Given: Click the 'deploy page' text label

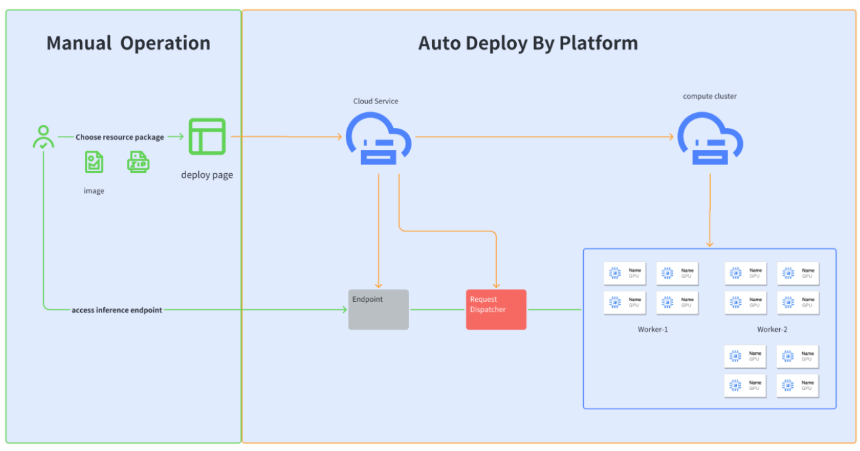Looking at the screenshot, I should [x=207, y=175].
